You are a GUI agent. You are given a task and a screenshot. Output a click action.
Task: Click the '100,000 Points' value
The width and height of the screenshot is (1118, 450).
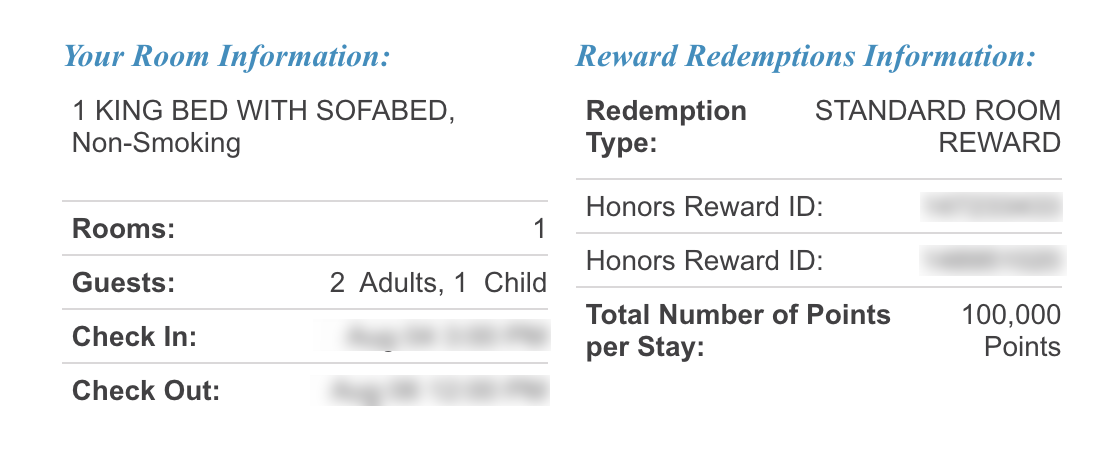coord(1011,331)
